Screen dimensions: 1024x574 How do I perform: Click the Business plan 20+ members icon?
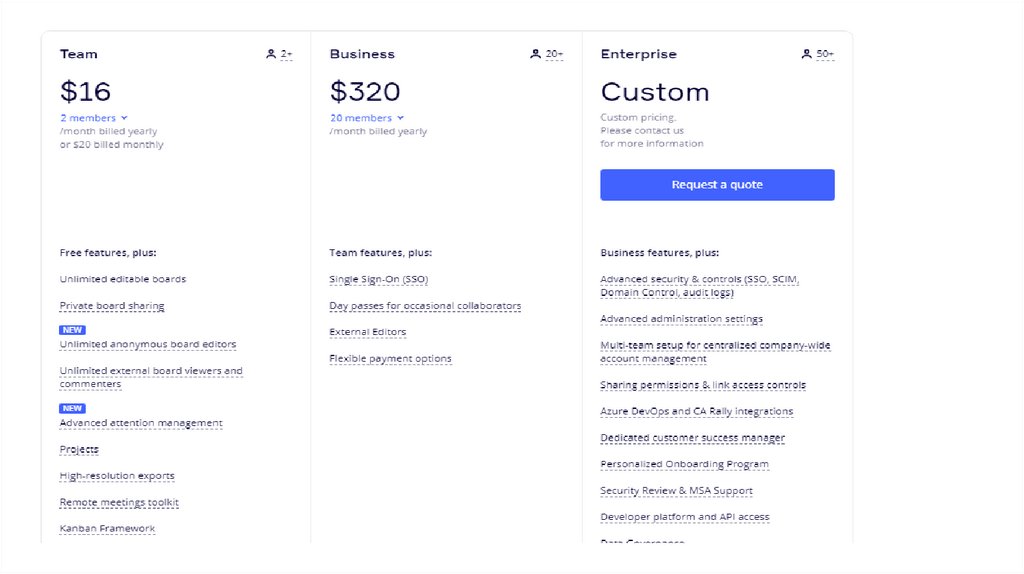click(x=535, y=54)
